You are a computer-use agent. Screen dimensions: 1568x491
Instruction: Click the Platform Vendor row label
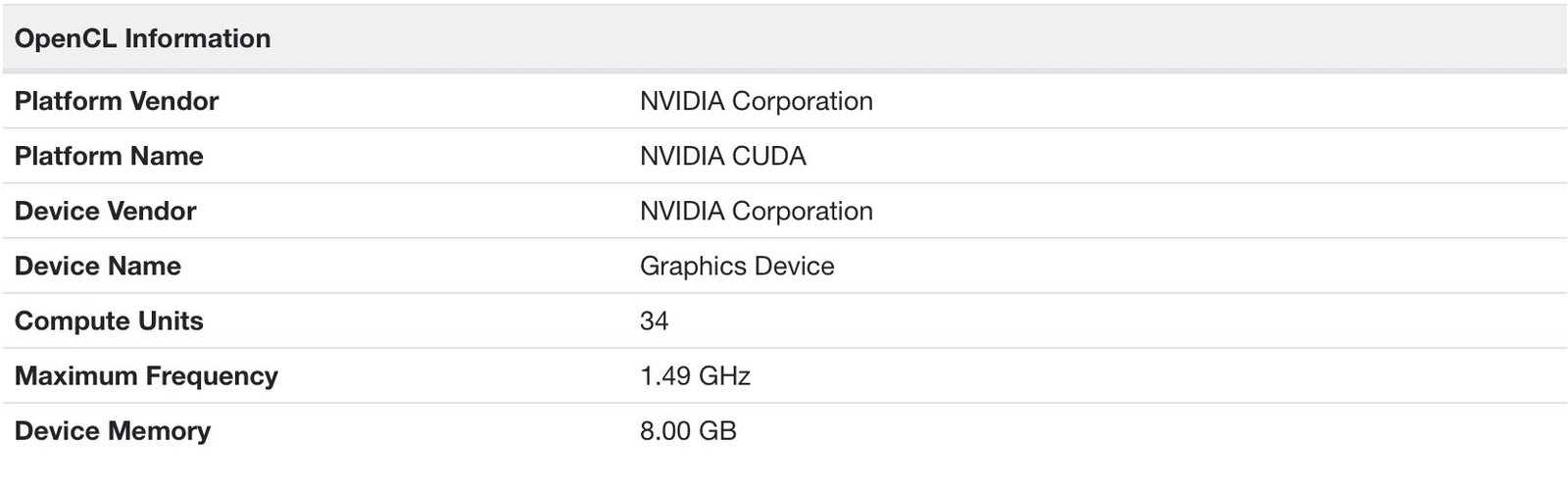(117, 101)
